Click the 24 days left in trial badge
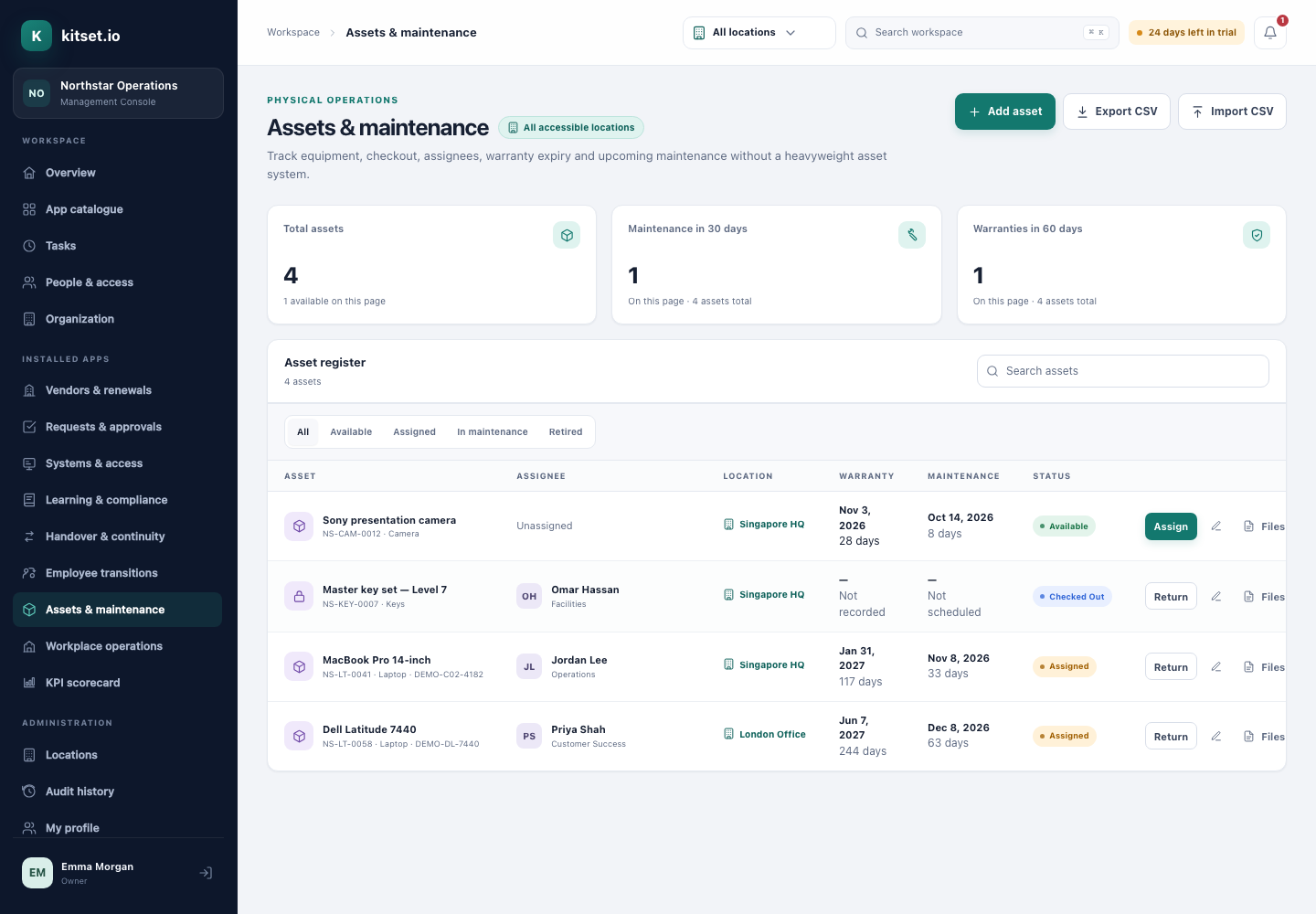The image size is (1316, 914). tap(1186, 33)
